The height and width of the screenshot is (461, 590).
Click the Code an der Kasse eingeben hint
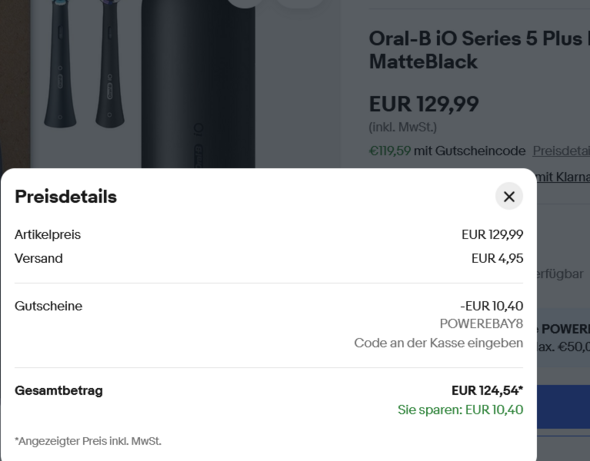[x=438, y=343]
